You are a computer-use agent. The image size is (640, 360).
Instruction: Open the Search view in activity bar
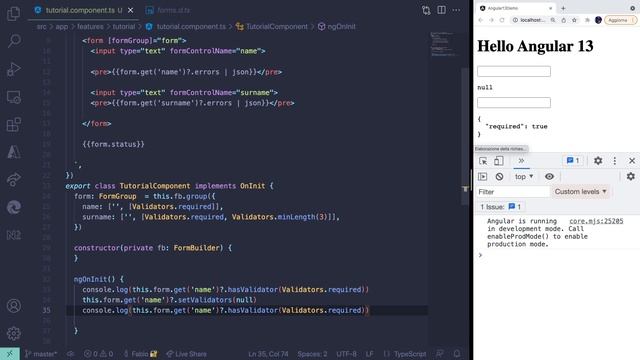pyautogui.click(x=13, y=41)
